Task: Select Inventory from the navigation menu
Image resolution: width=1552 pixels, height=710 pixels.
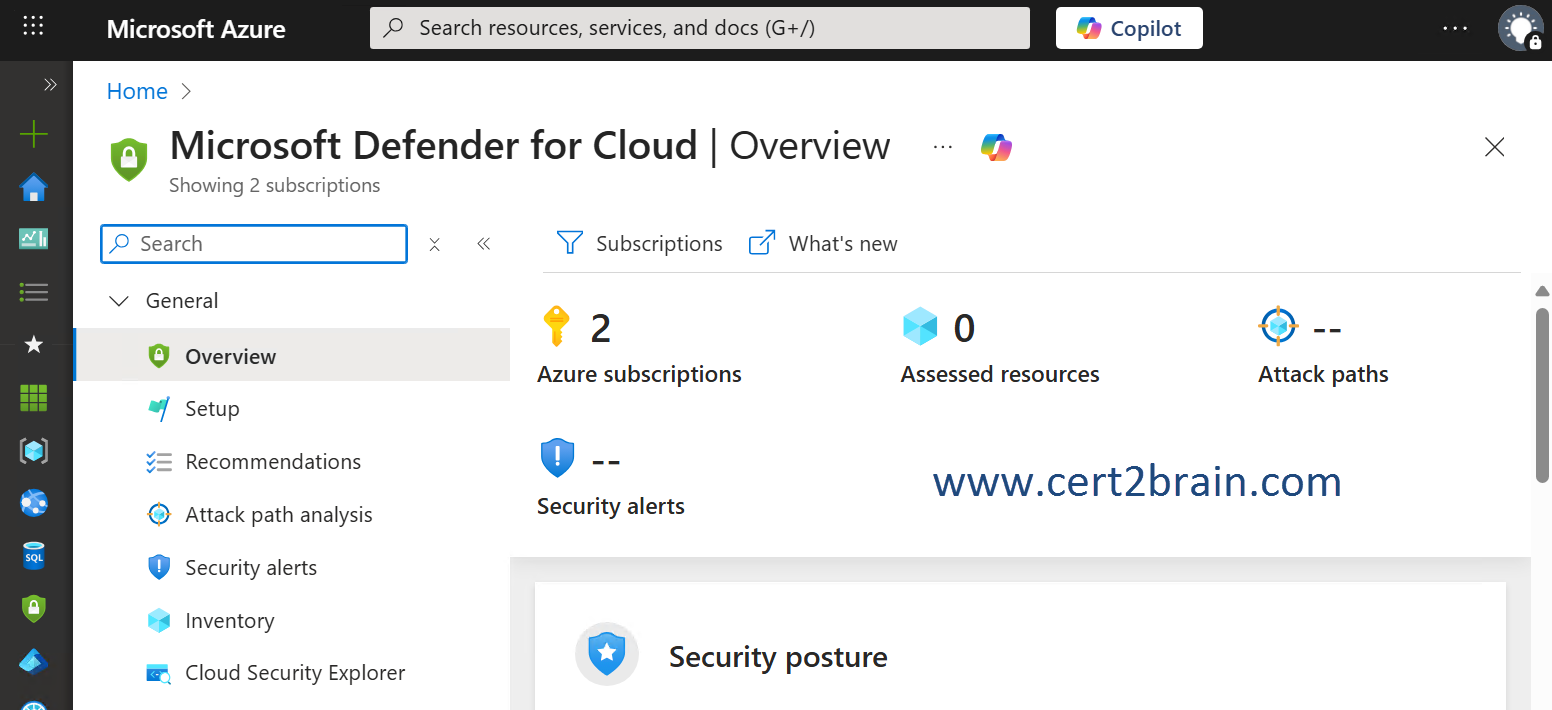Action: coord(229,621)
